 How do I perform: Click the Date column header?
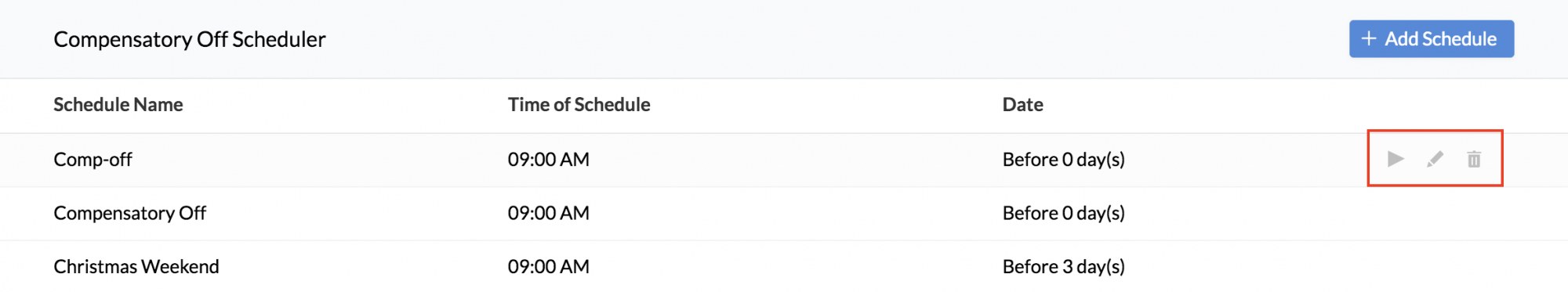click(x=1022, y=104)
